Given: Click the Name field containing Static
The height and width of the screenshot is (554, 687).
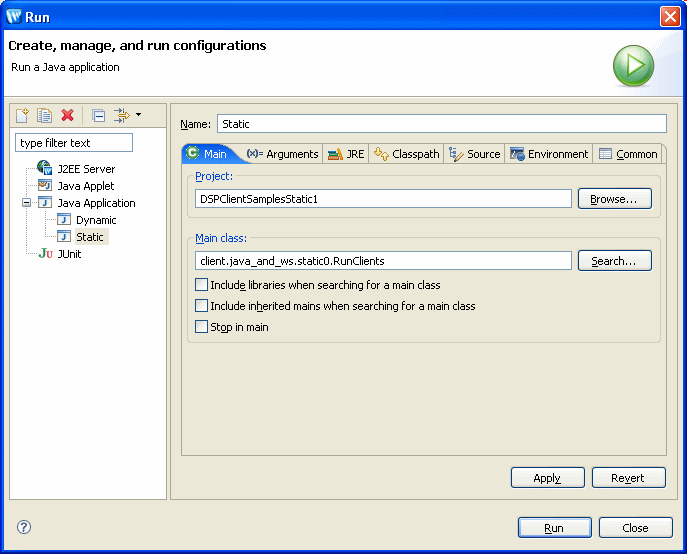Looking at the screenshot, I should pyautogui.click(x=442, y=124).
